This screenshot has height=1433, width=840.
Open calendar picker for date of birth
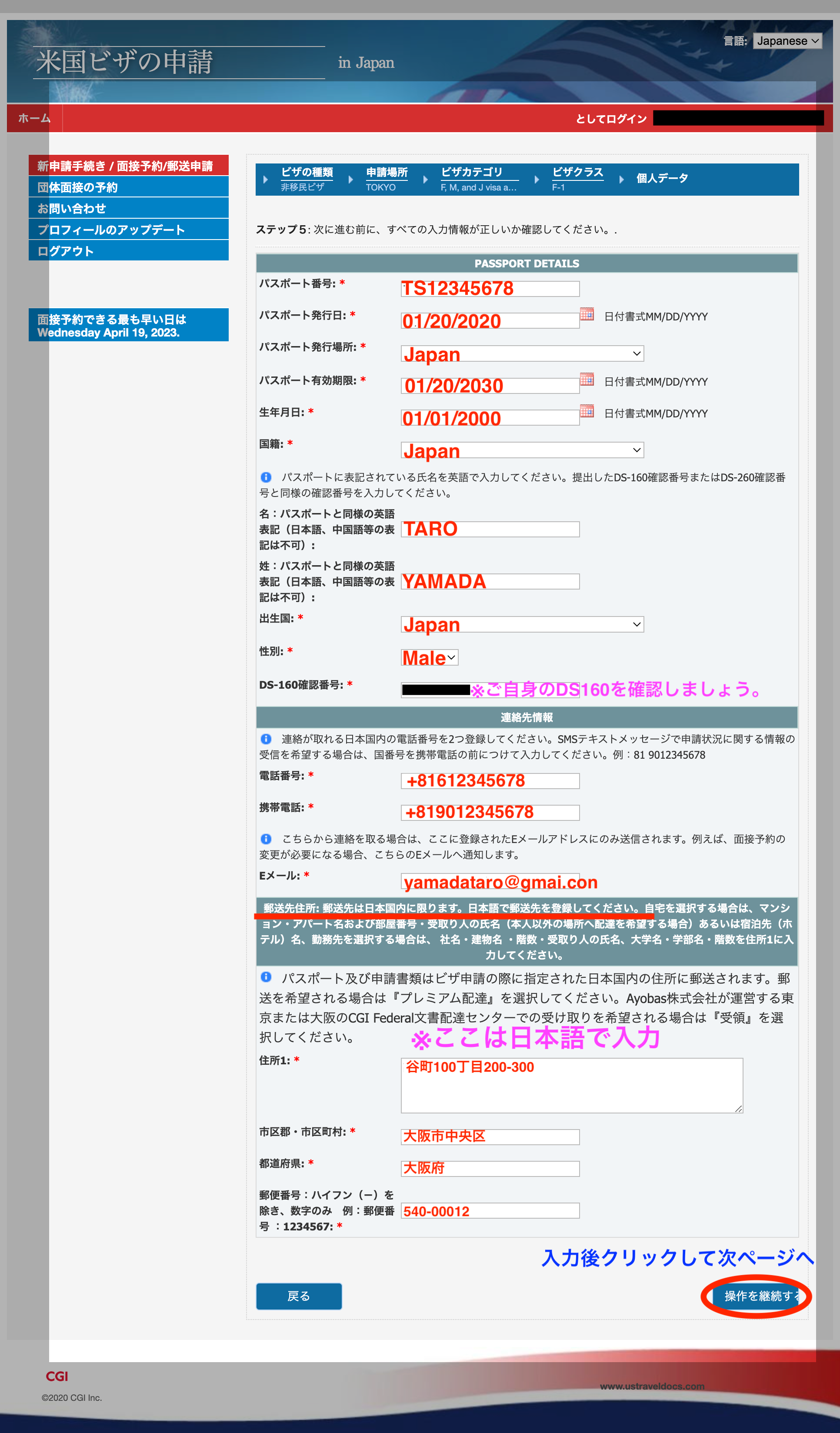coord(587,410)
